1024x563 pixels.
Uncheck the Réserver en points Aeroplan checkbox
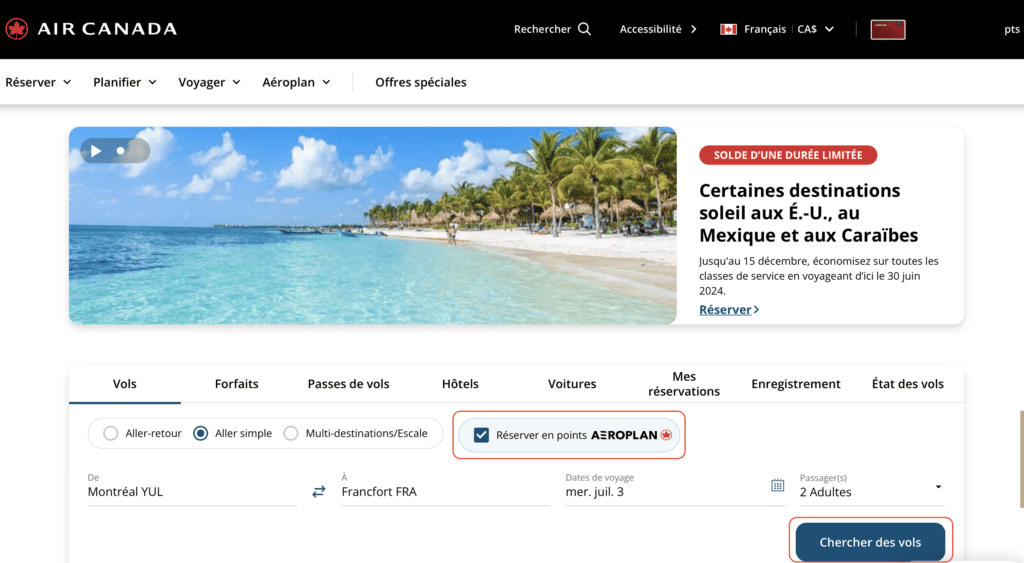(481, 435)
